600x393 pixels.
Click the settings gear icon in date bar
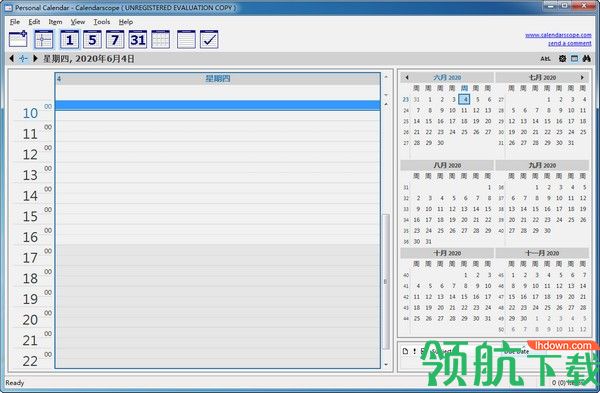[562, 59]
